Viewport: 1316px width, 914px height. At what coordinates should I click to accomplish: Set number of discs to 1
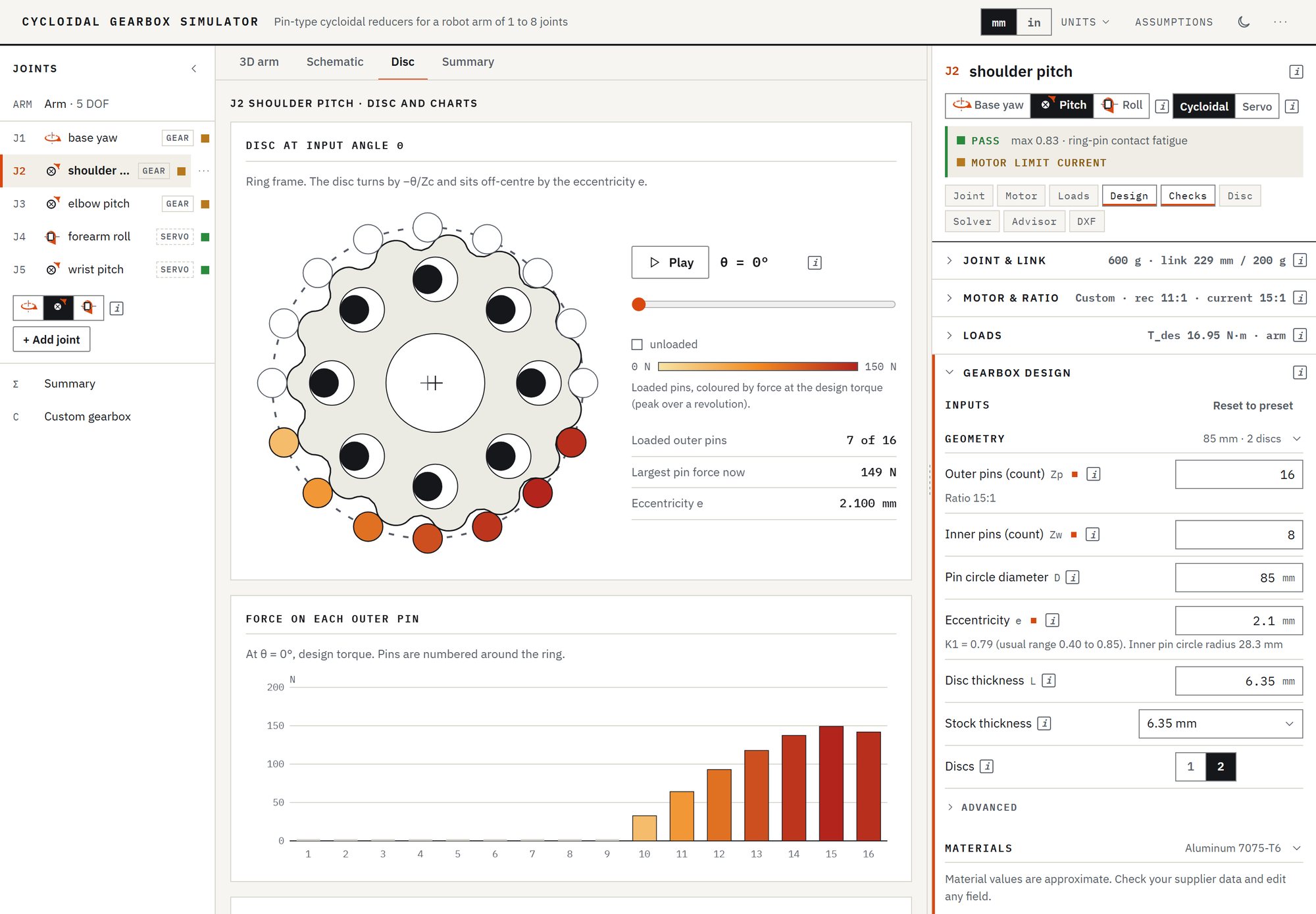coord(1190,767)
